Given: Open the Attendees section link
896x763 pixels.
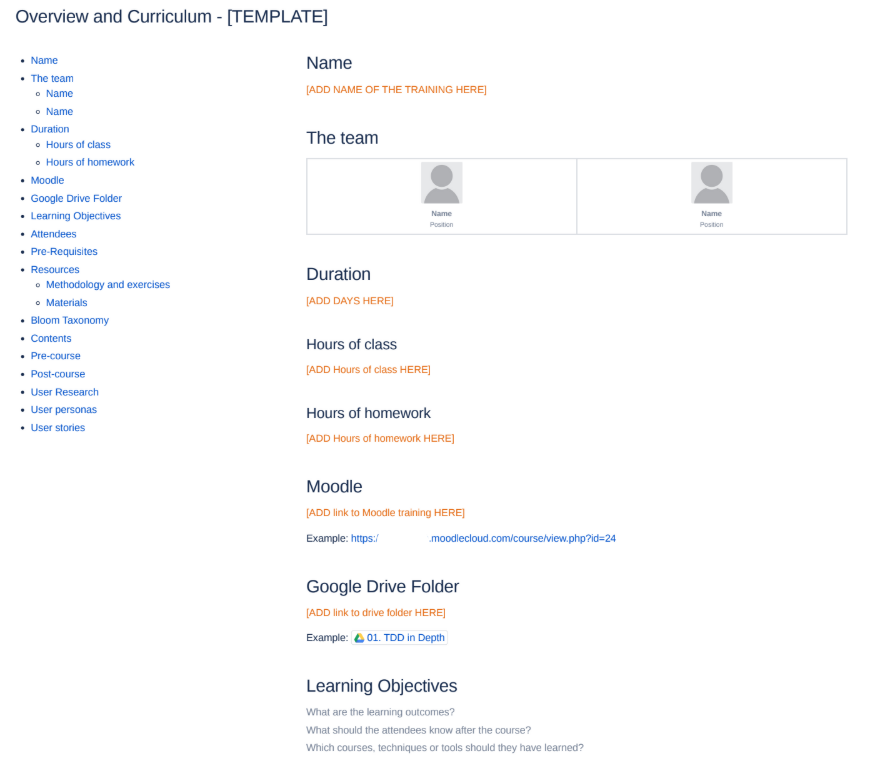Looking at the screenshot, I should coord(53,234).
